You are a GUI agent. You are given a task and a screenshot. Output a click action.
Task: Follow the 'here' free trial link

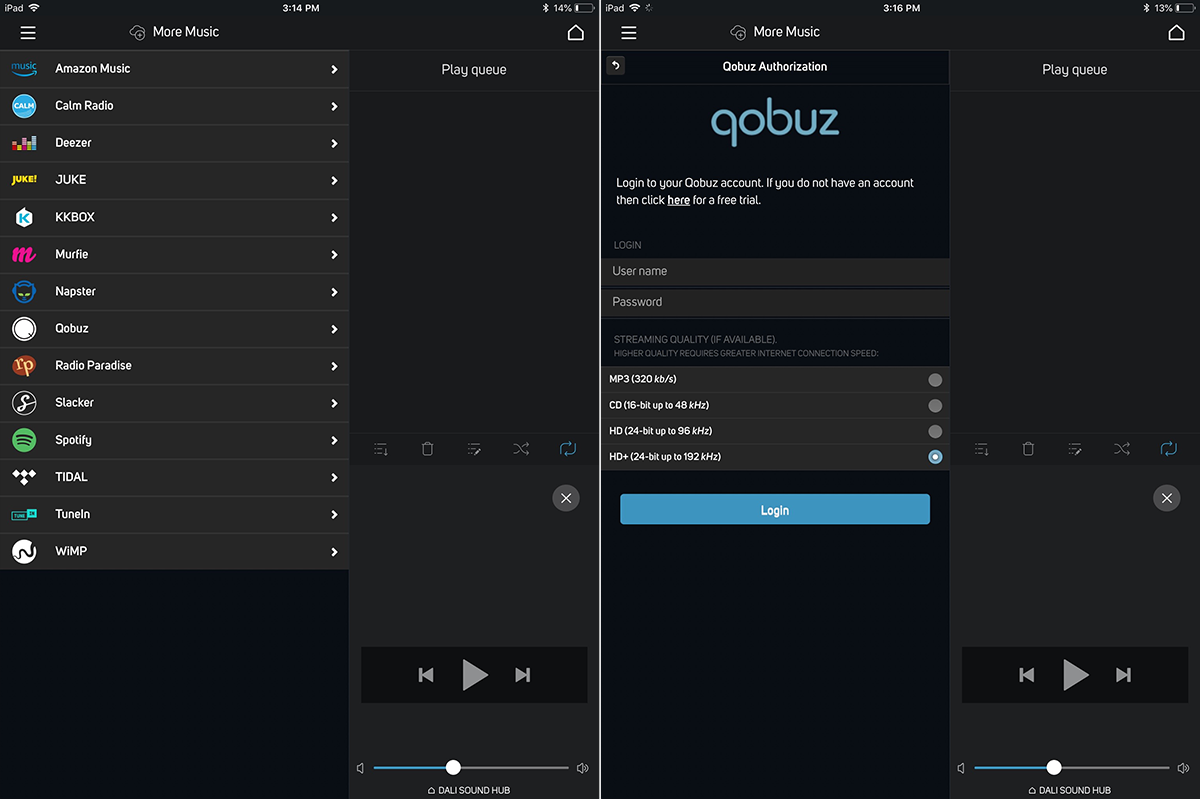point(678,200)
